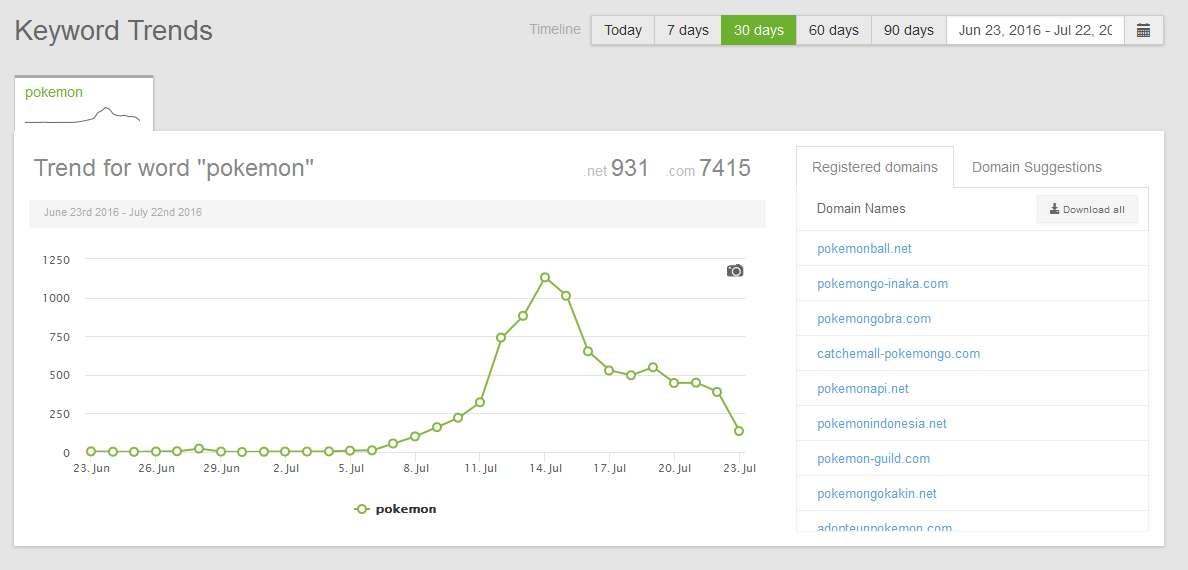The height and width of the screenshot is (570, 1188).
Task: Open the calendar date picker icon
Action: (1143, 30)
